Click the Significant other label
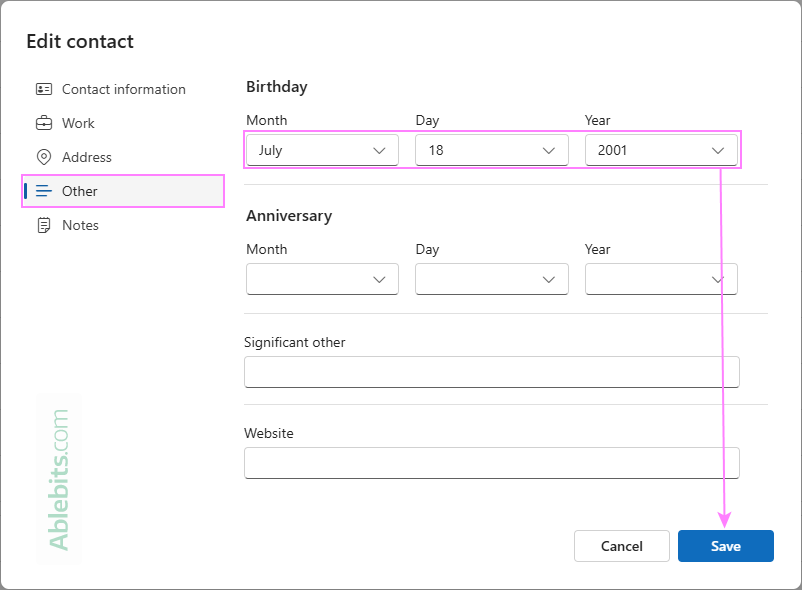This screenshot has width=802, height=590. tap(295, 343)
